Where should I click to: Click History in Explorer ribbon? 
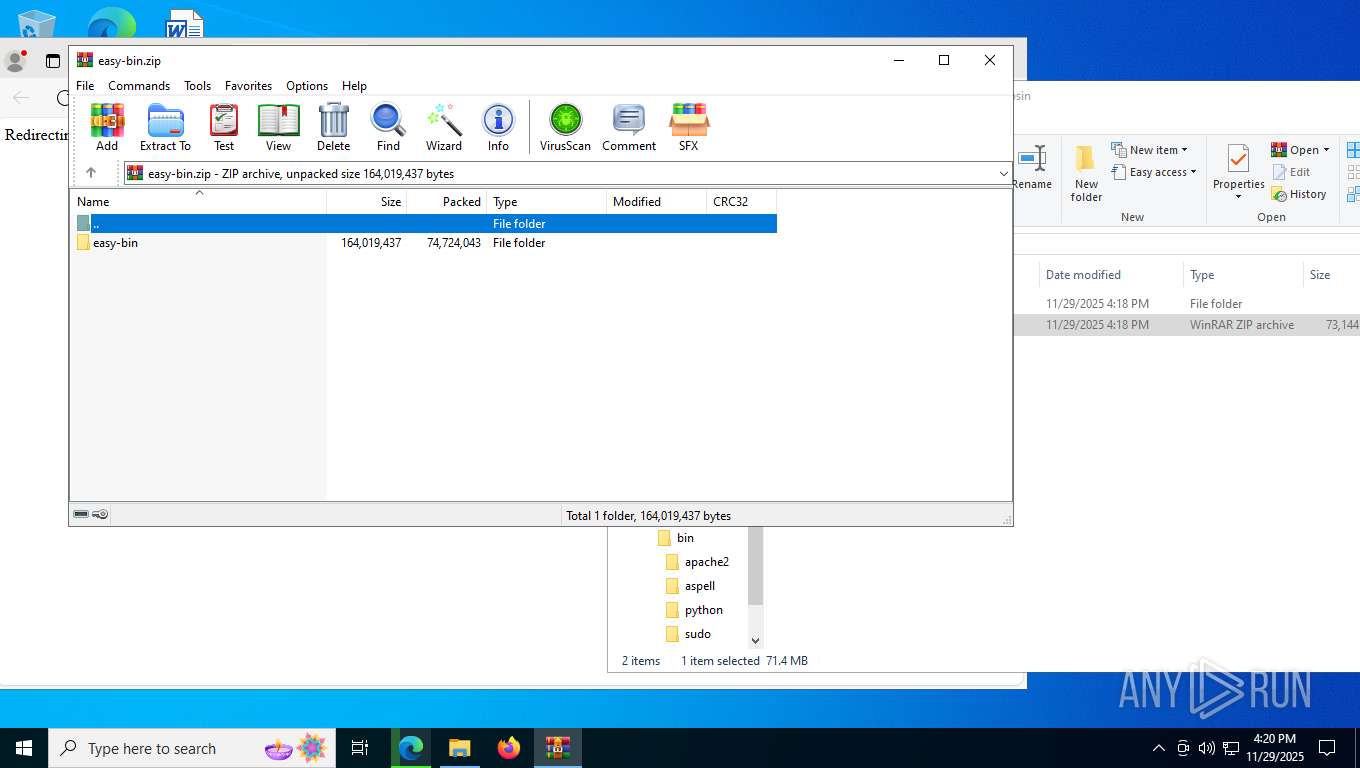[1299, 194]
